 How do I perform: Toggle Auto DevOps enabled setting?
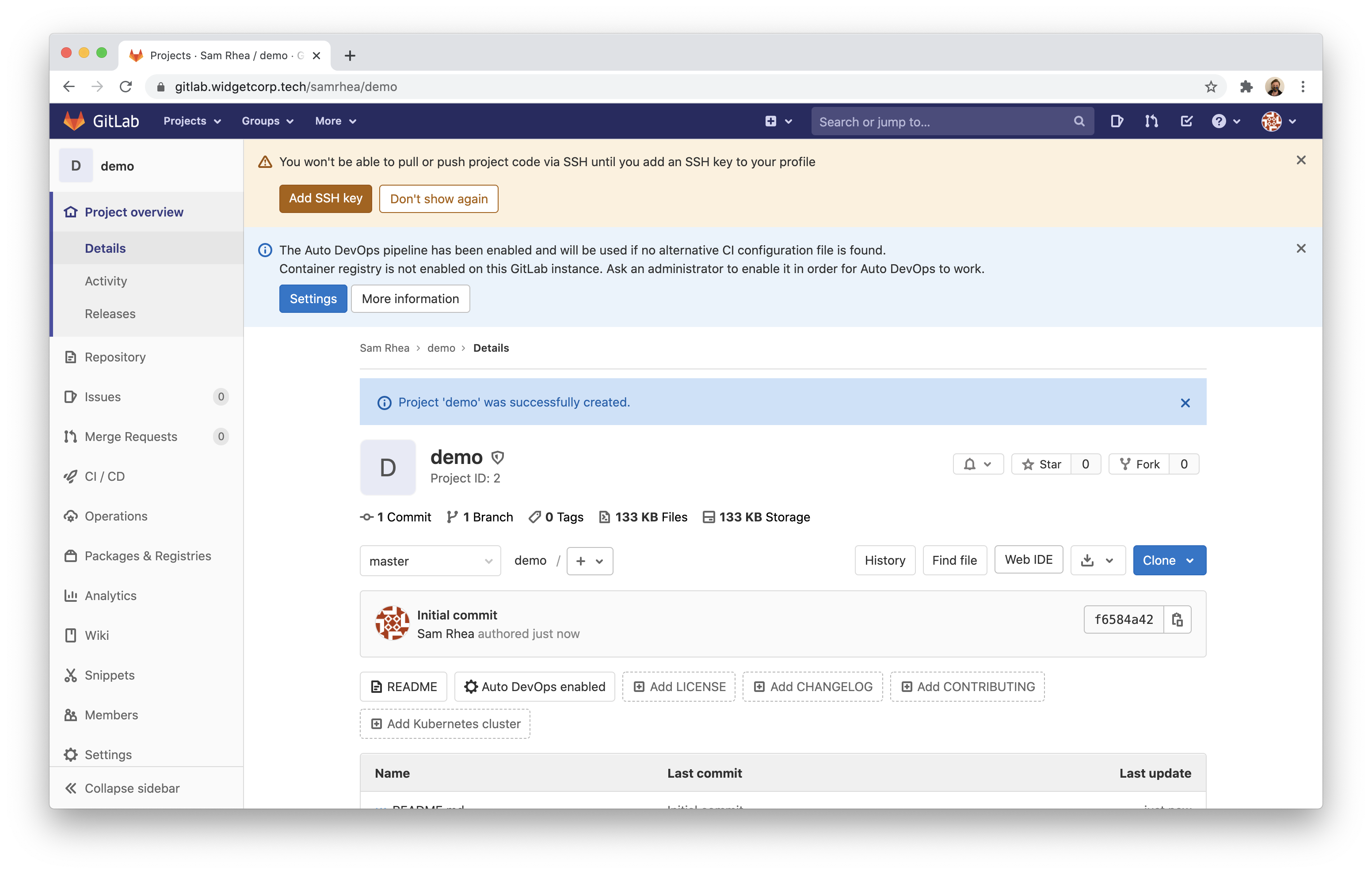tap(535, 687)
